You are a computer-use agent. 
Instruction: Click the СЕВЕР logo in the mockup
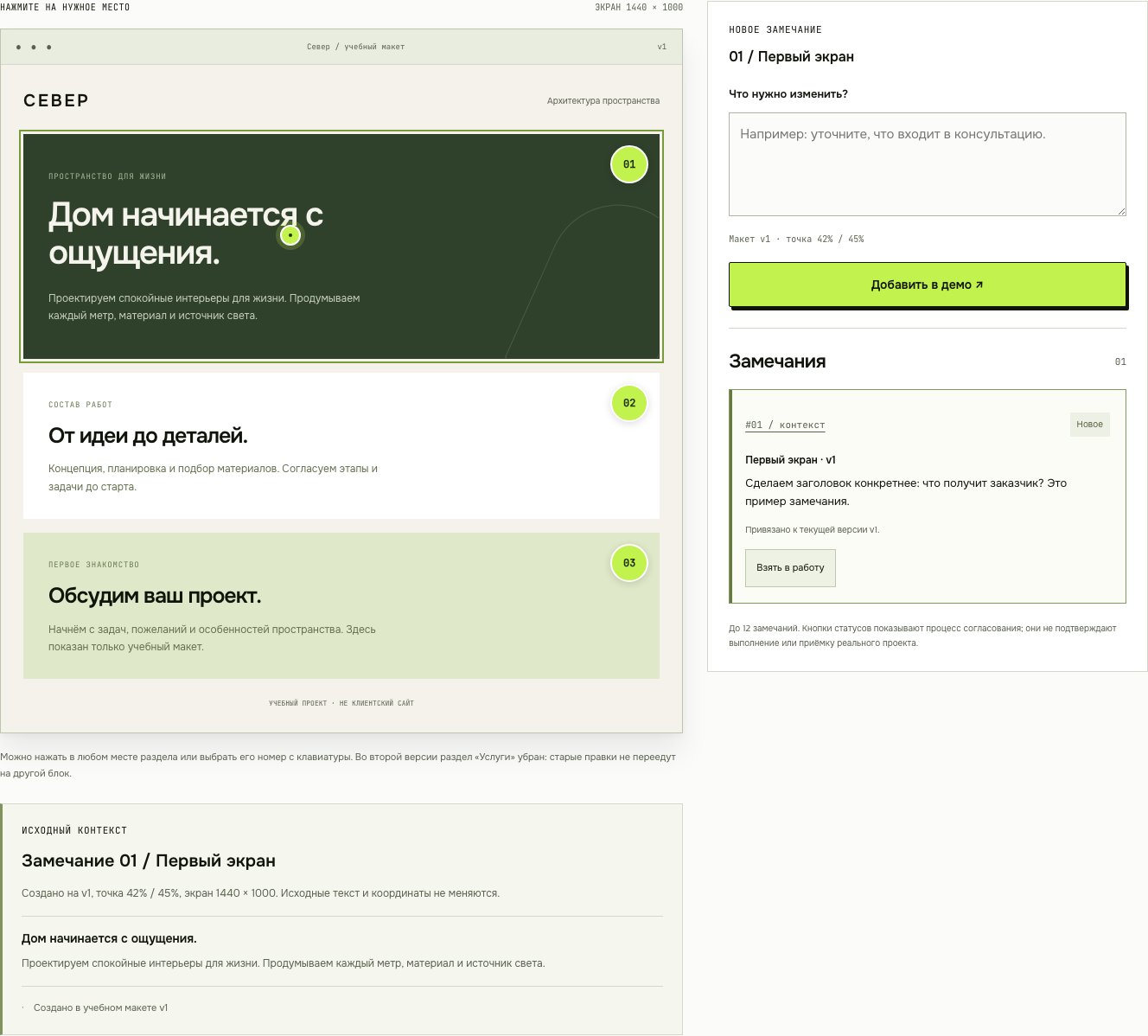click(x=56, y=100)
